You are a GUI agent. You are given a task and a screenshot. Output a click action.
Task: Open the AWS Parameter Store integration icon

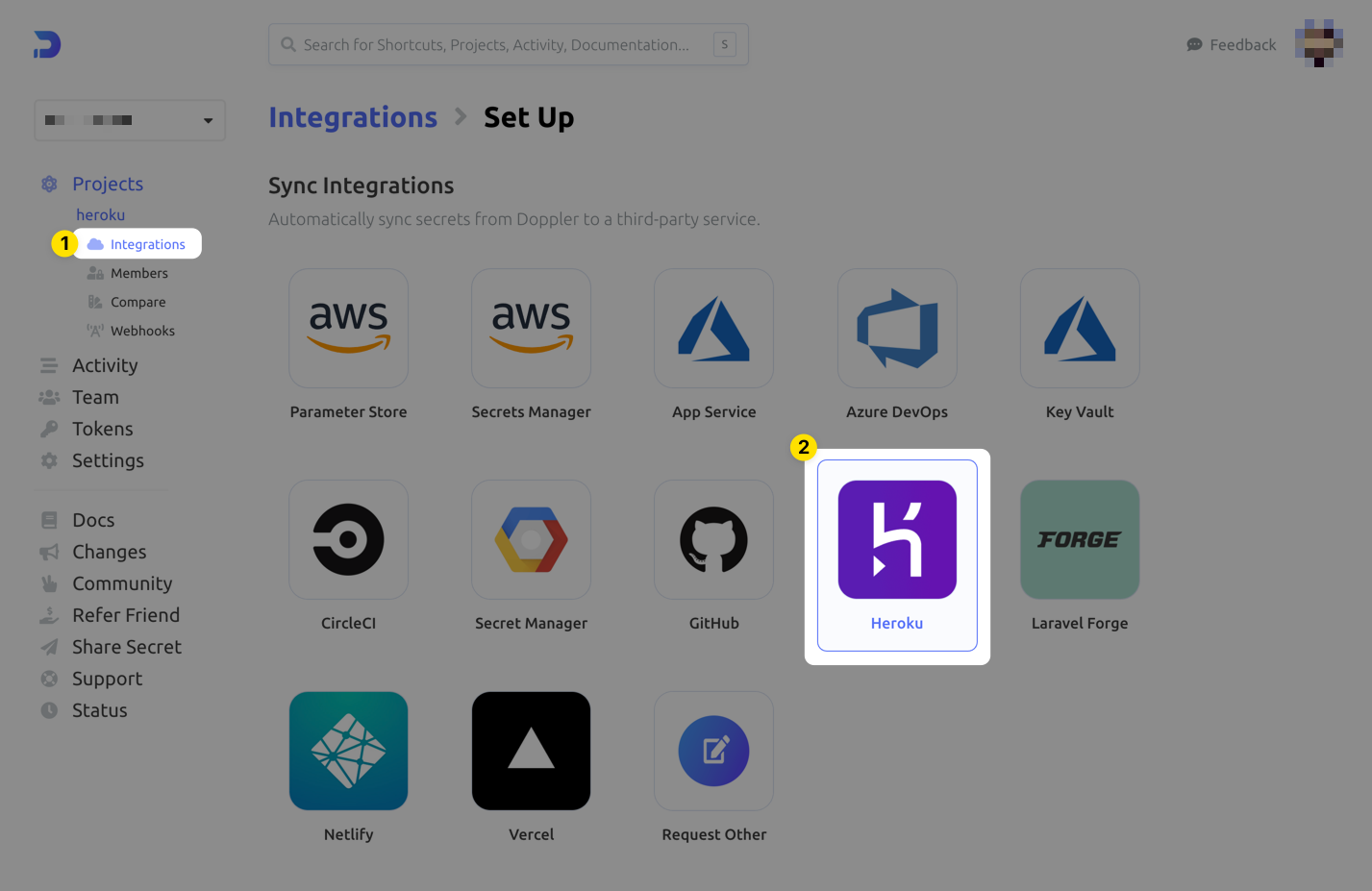pos(348,328)
